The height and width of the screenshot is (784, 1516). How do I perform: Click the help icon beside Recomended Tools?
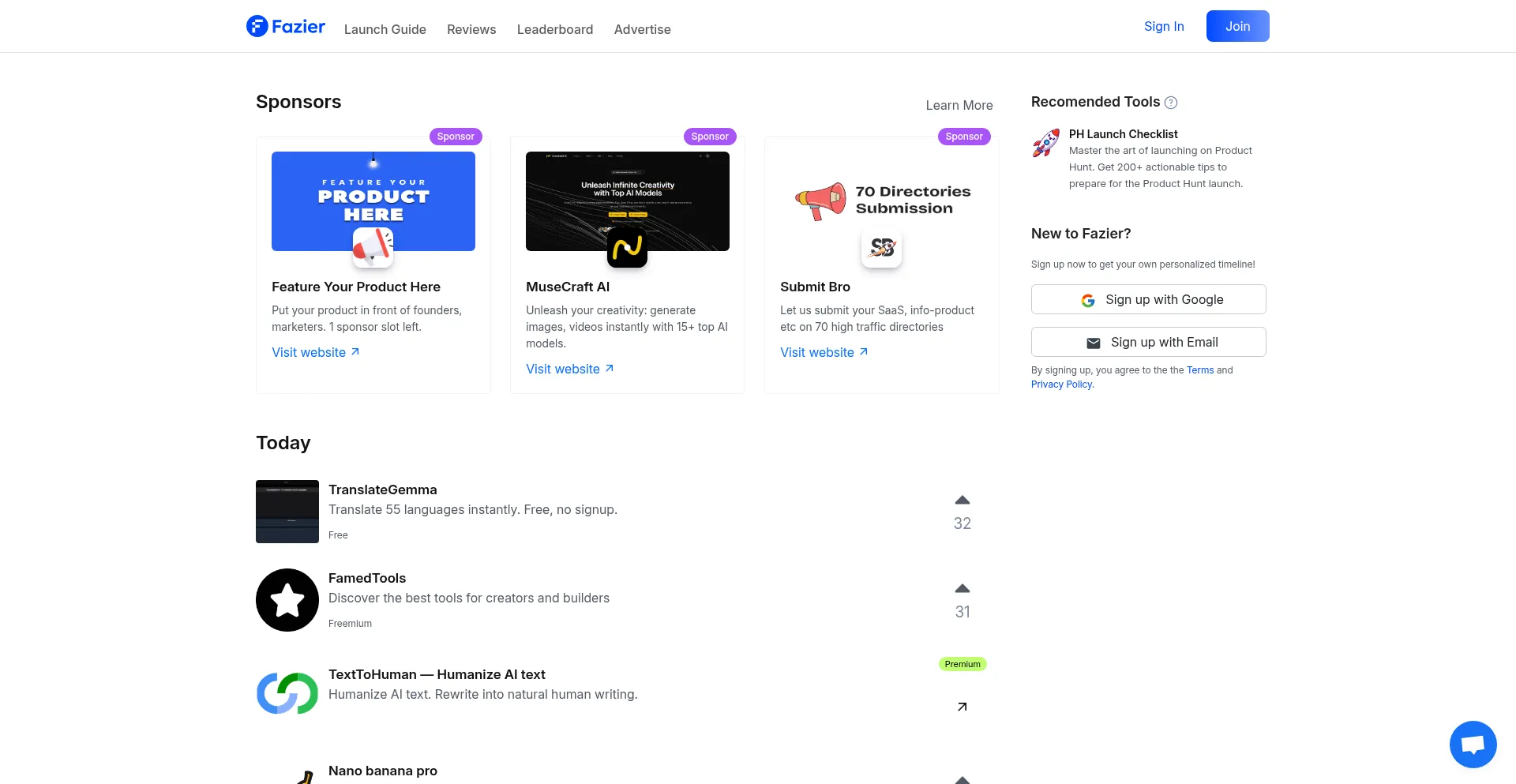(x=1172, y=103)
